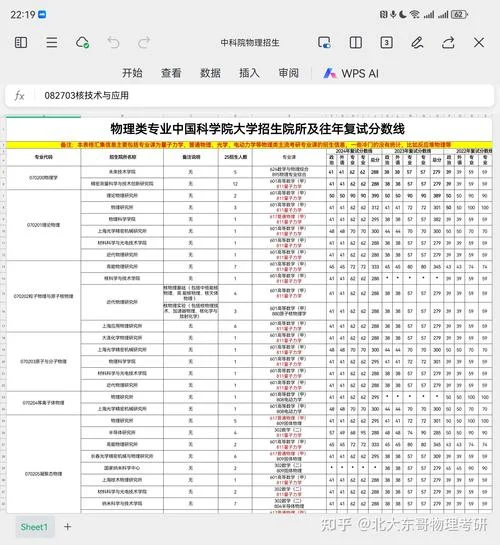Select the 备注说明 header cell

tap(191, 157)
